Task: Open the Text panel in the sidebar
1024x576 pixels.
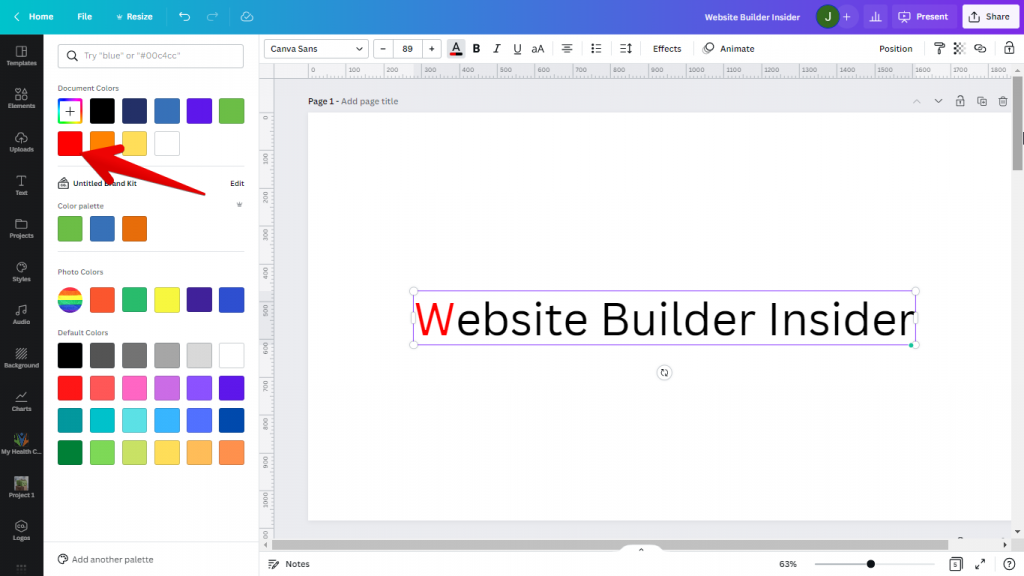Action: click(21, 183)
